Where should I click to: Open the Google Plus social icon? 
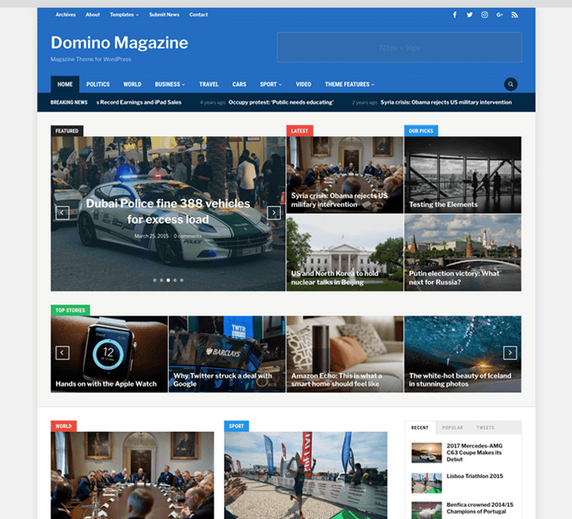click(499, 15)
